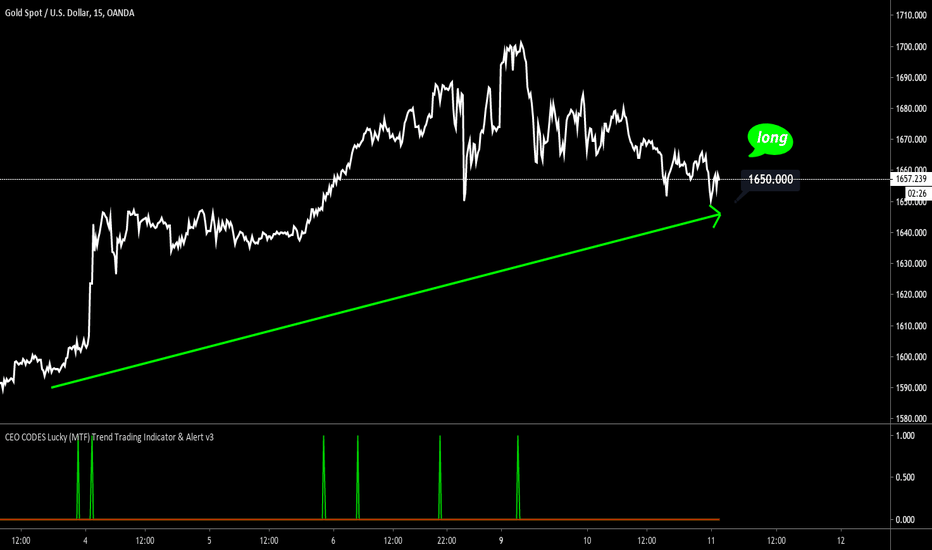Click the CEO CODES Lucky indicator title
The width and height of the screenshot is (932, 550).
[x=109, y=437]
